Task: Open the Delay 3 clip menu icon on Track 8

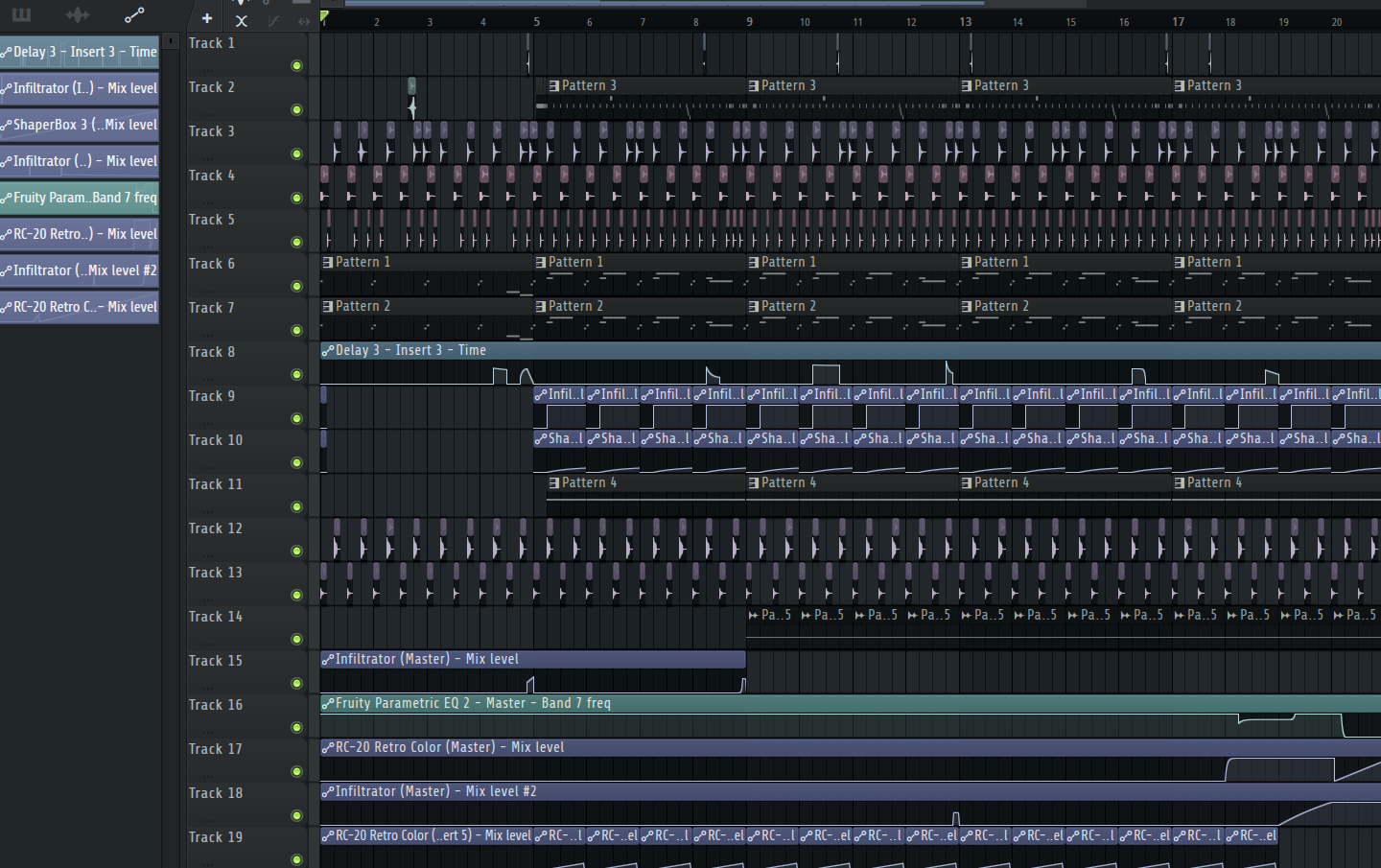Action: pyautogui.click(x=328, y=351)
